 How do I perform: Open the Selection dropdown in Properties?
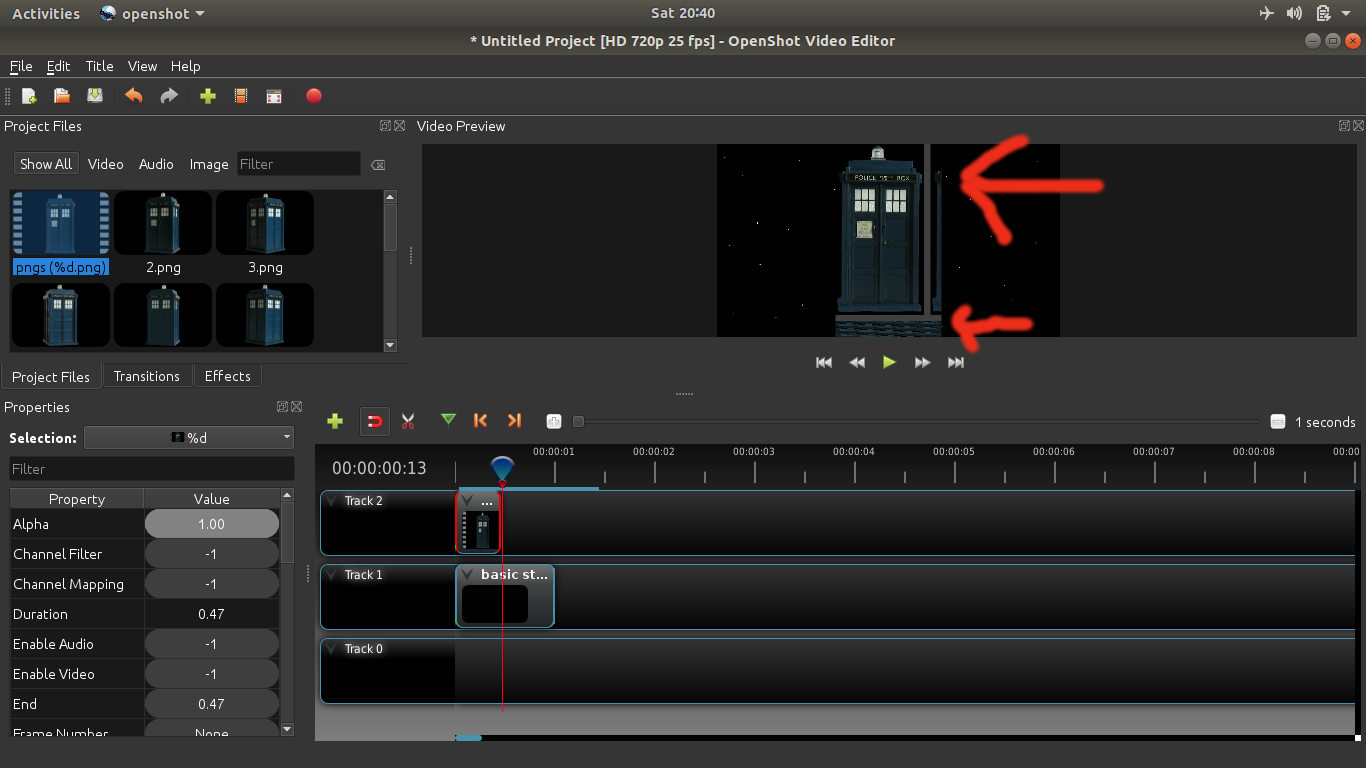coord(188,437)
